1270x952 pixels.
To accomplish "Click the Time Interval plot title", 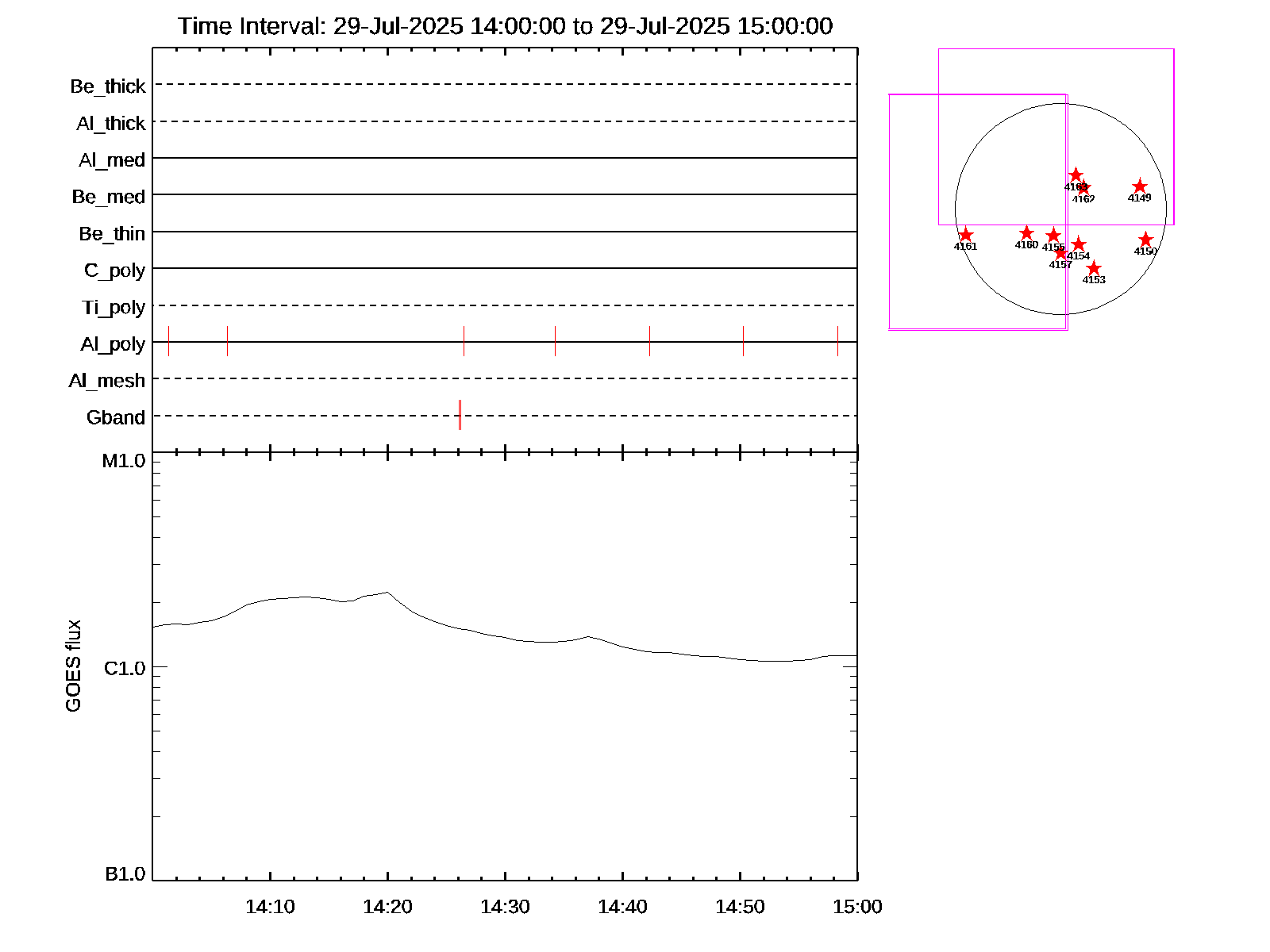I will click(505, 26).
